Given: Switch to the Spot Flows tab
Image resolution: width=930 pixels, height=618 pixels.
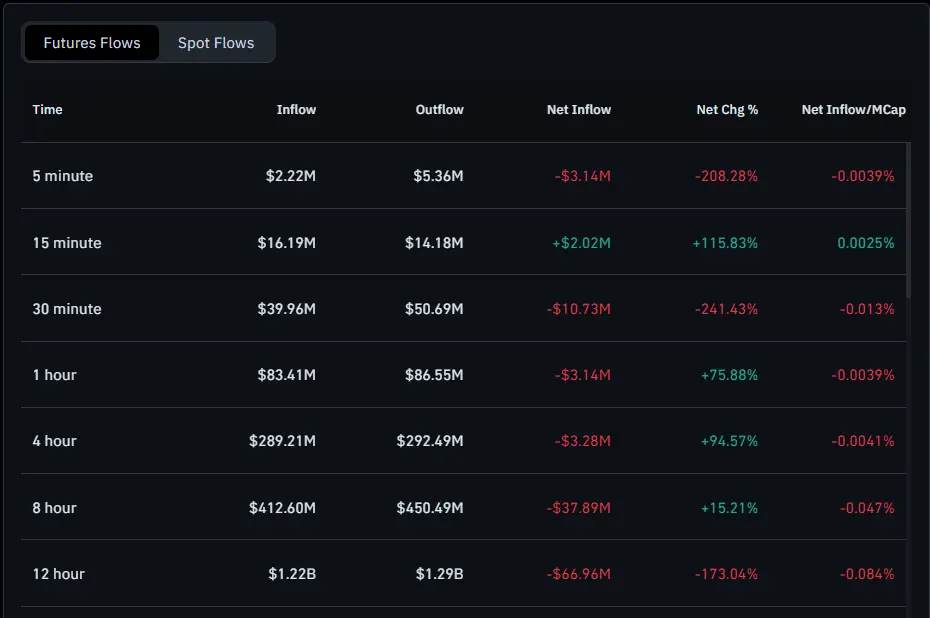Looking at the screenshot, I should [215, 42].
